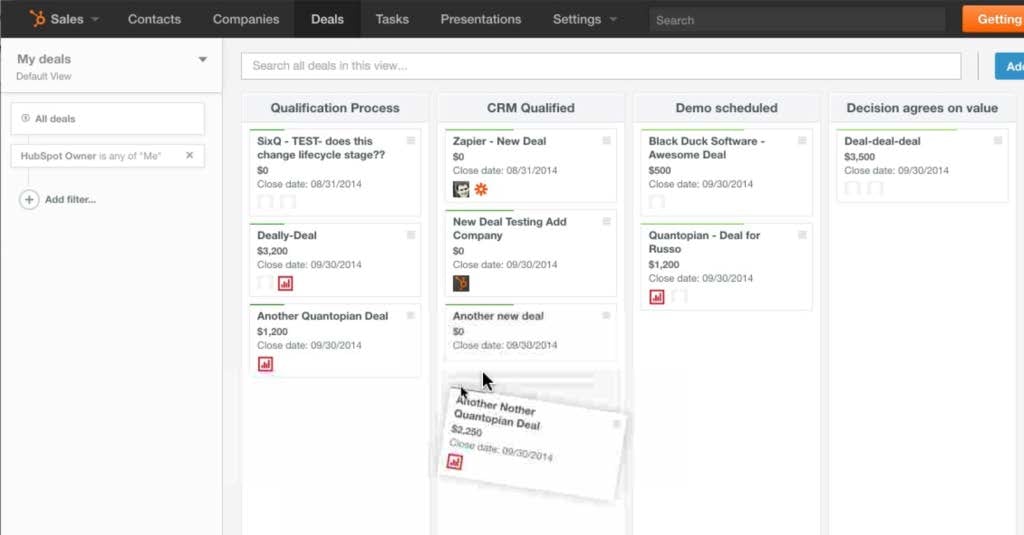This screenshot has height=535, width=1024.
Task: Switch to the Tasks tab
Action: pos(392,19)
